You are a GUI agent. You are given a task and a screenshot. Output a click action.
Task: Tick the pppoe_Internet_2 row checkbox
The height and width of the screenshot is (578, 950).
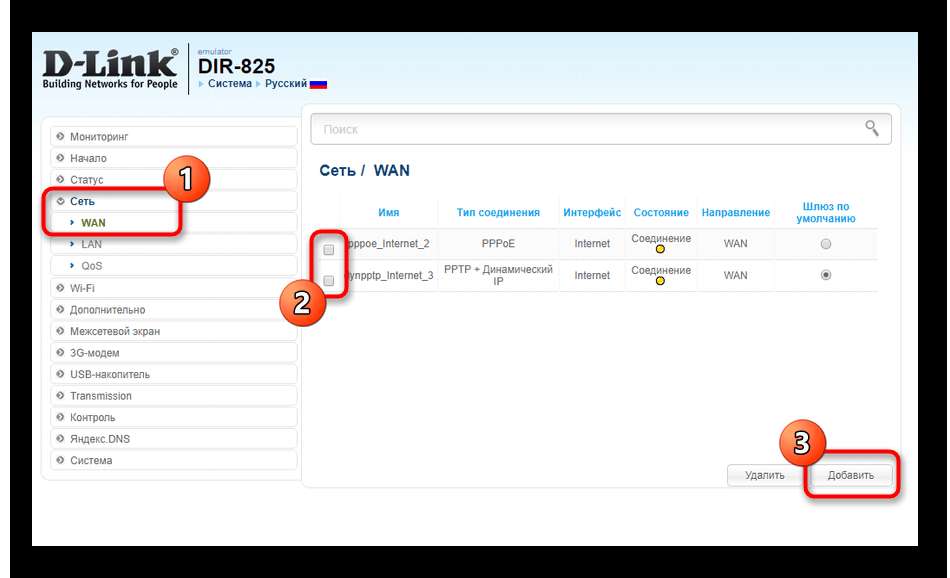[x=328, y=250]
